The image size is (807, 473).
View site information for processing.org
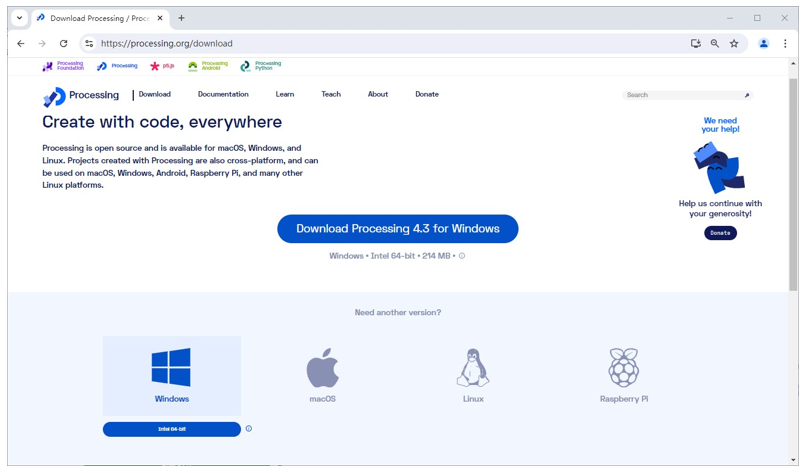point(89,44)
